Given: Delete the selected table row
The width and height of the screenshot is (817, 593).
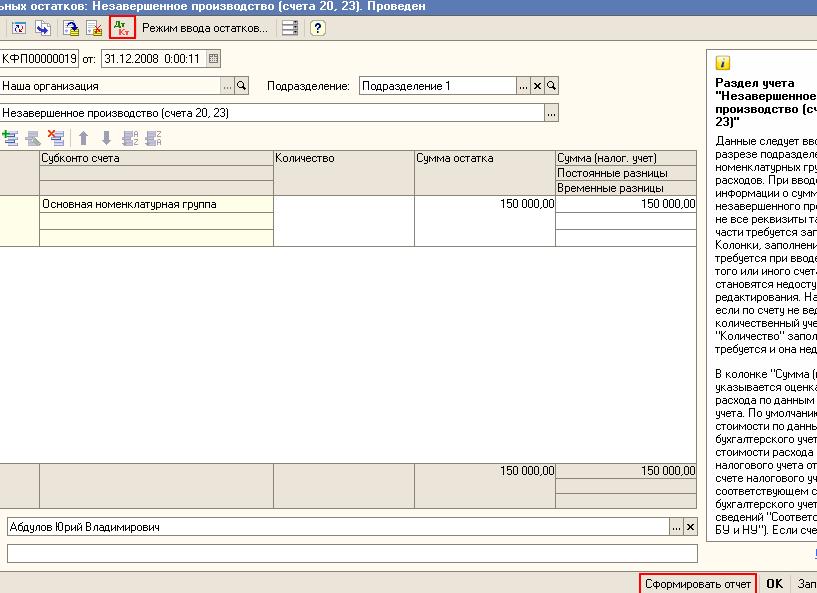Looking at the screenshot, I should pyautogui.click(x=56, y=138).
